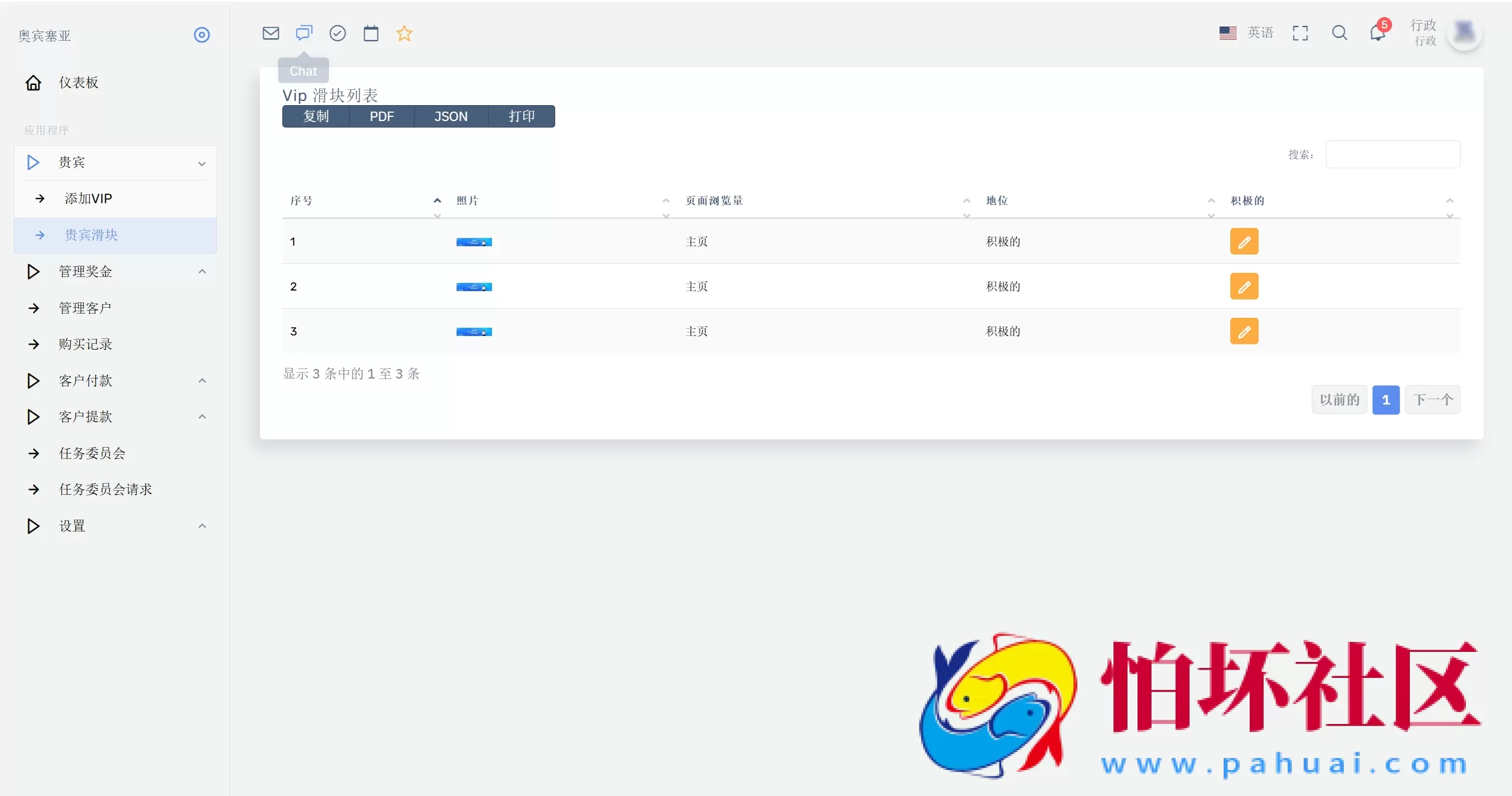Edit row 1 with the orange pencil
The image size is (1512, 796).
point(1244,242)
